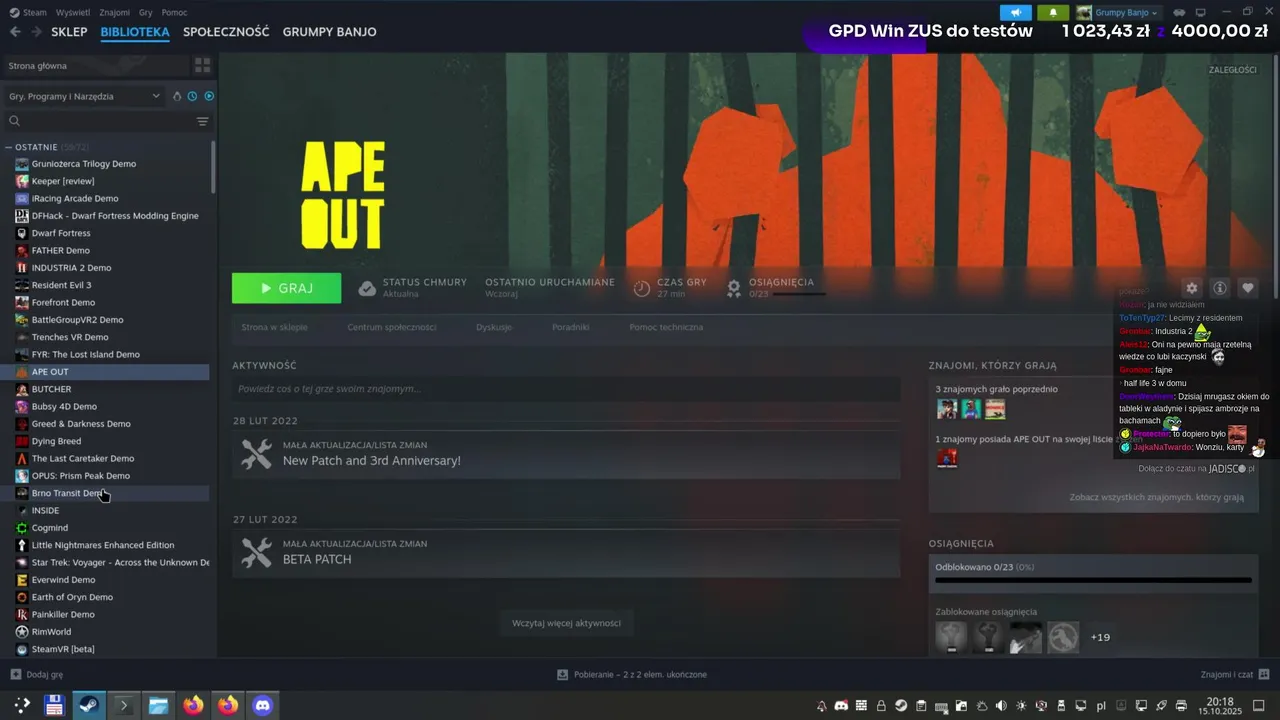Toggle the ready-to-play filter icon
1280x720 pixels.
tap(209, 96)
